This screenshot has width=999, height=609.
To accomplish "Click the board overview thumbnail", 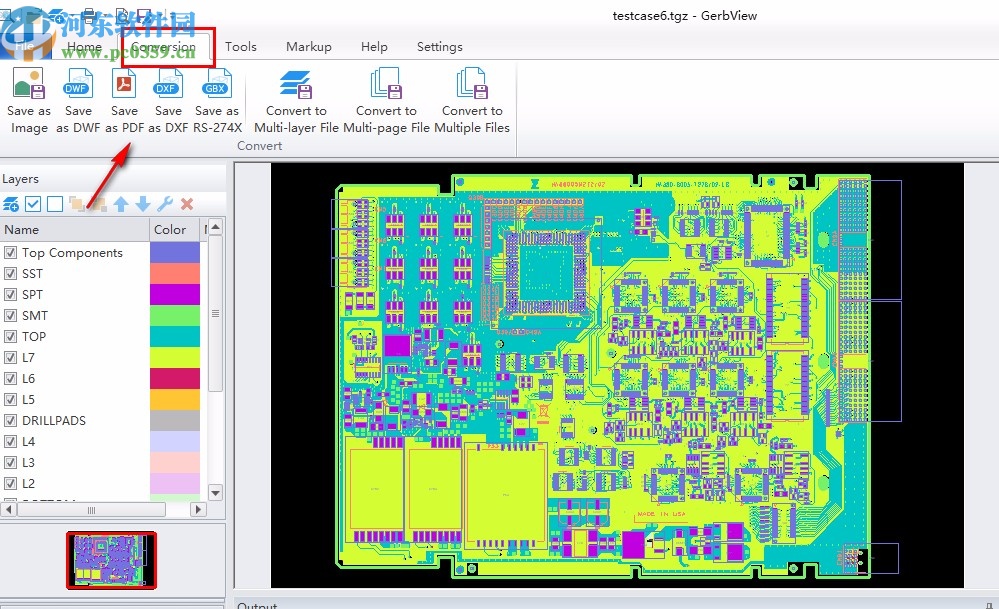I will tap(111, 560).
